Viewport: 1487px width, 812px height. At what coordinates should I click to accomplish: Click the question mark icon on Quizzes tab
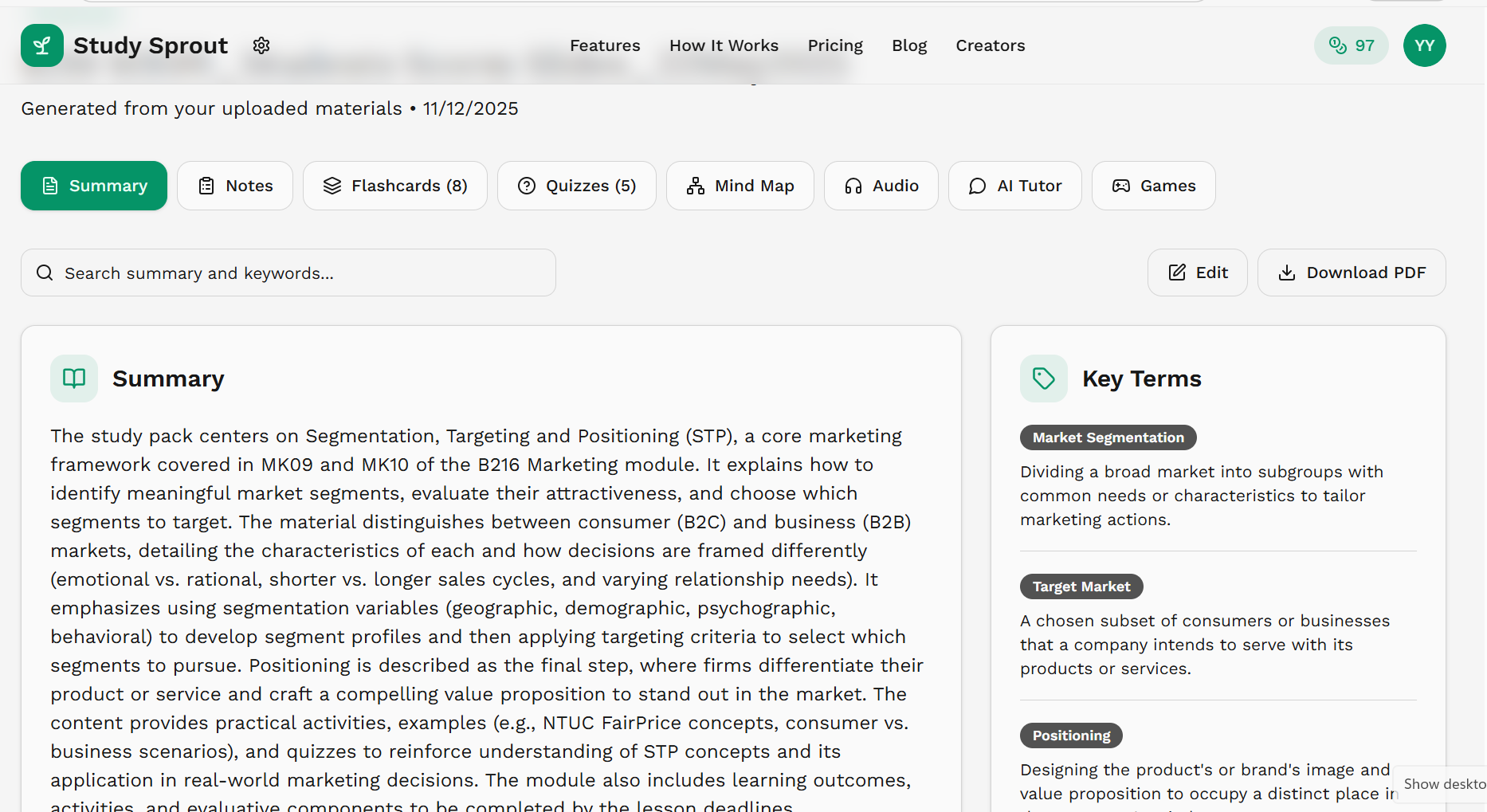click(x=527, y=186)
